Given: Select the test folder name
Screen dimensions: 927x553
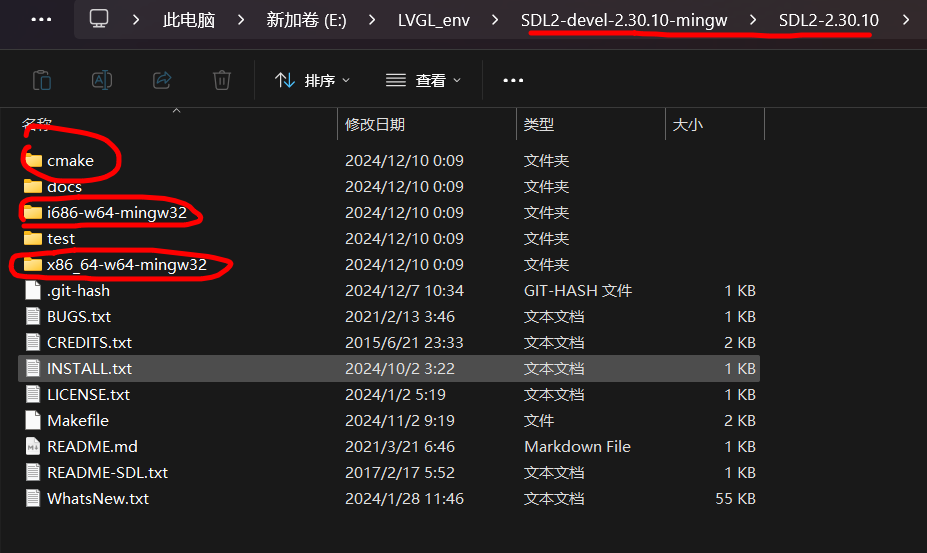Looking at the screenshot, I should 61,238.
